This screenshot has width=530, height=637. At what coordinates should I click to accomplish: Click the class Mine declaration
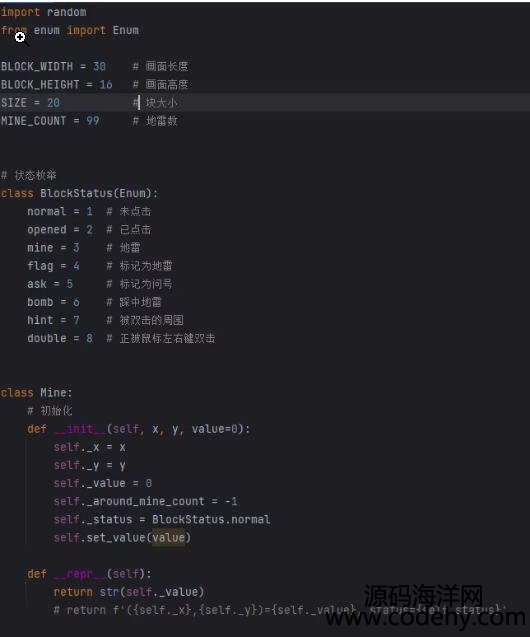click(36, 393)
